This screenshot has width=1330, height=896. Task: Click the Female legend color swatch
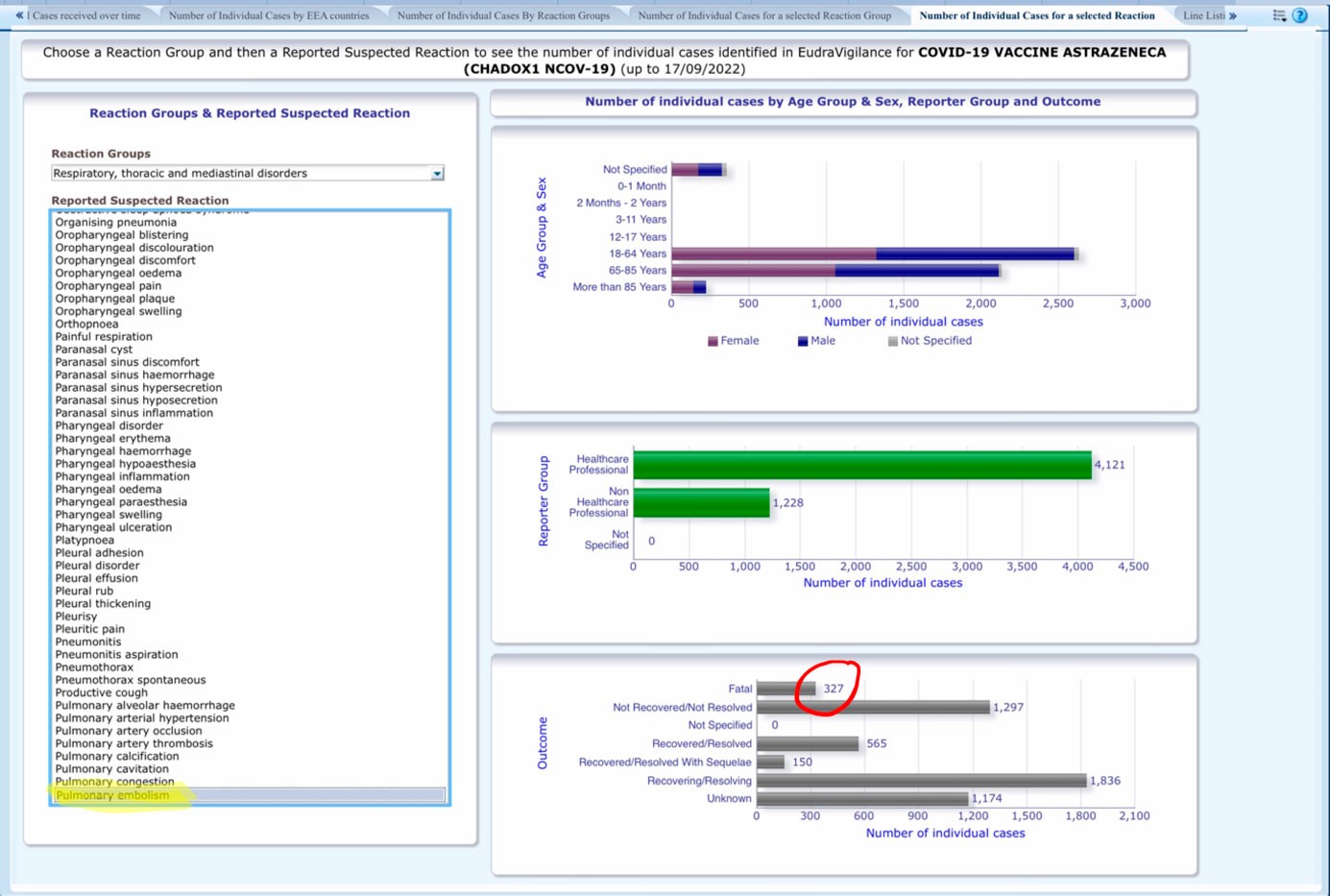(x=713, y=341)
